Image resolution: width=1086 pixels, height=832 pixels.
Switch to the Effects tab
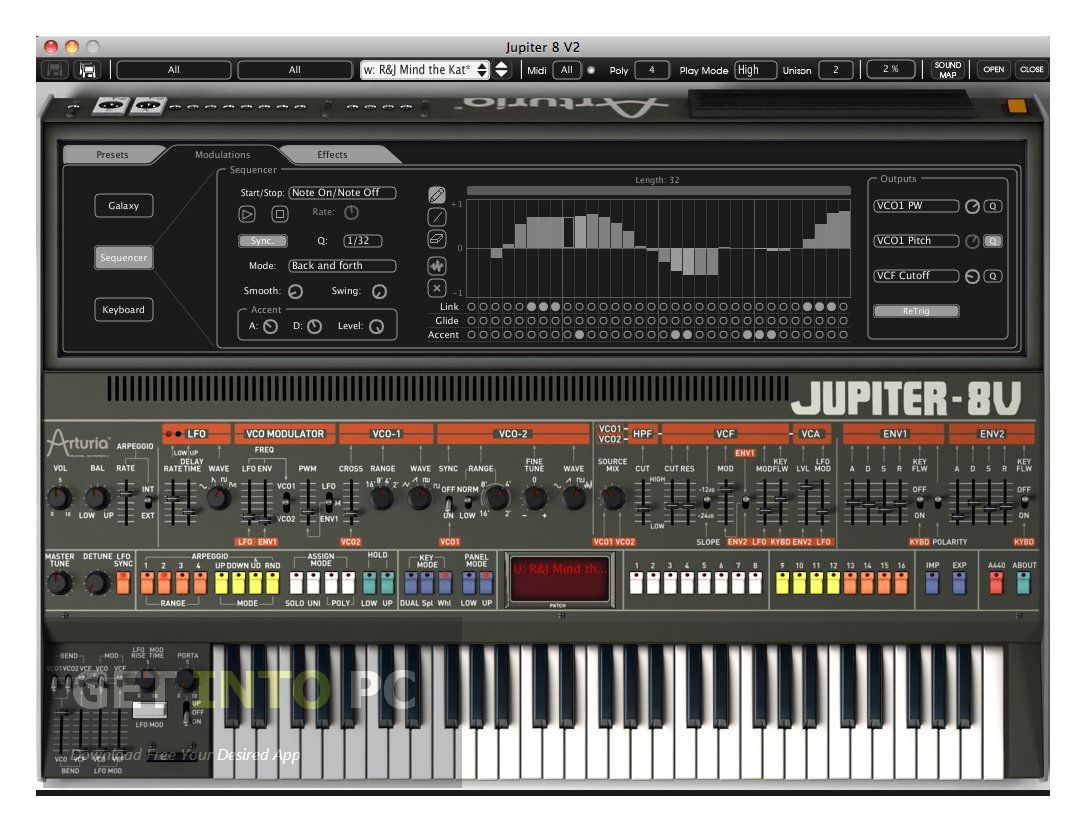(x=332, y=154)
